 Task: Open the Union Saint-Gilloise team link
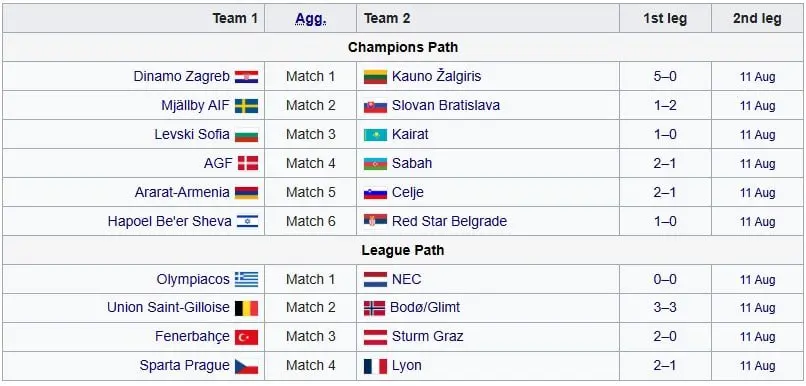[x=168, y=307]
